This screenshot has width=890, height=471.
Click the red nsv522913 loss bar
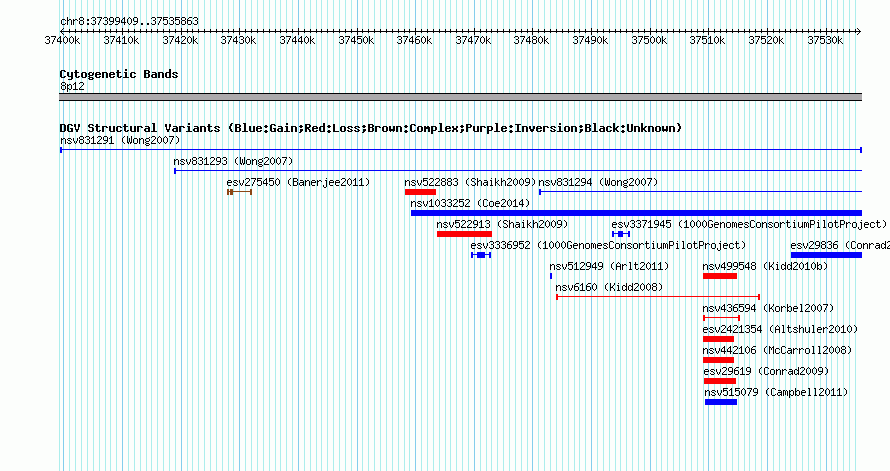pyautogui.click(x=464, y=234)
